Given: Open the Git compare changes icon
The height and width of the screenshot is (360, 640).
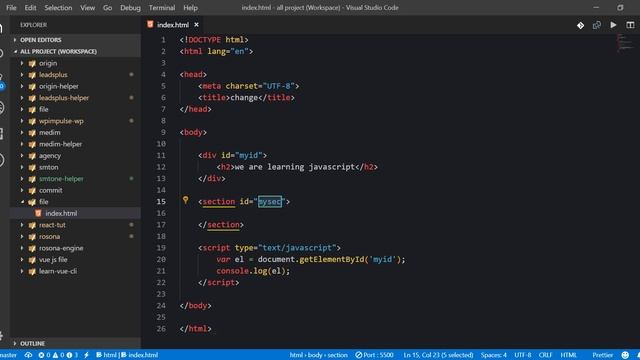Looking at the screenshot, I should coord(580,25).
